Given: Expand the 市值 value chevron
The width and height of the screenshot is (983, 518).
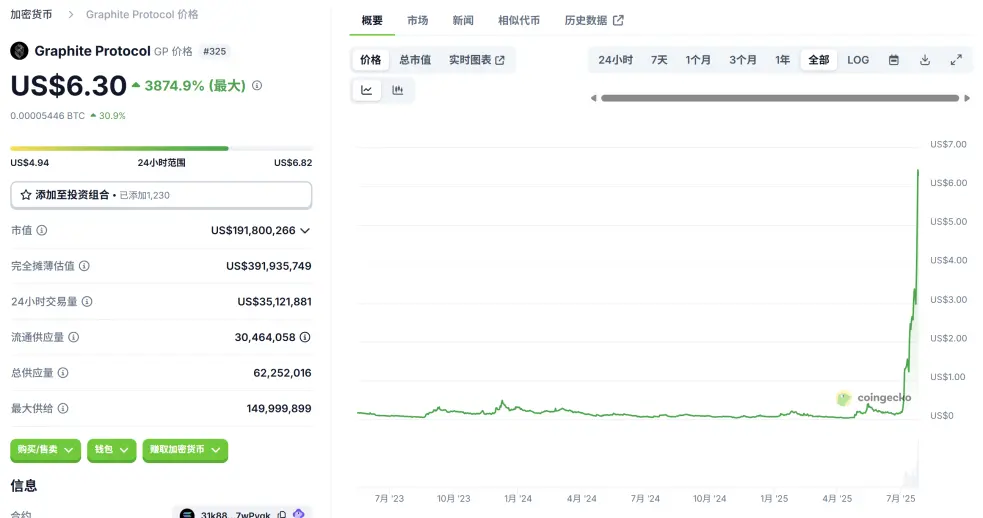Looking at the screenshot, I should [305, 230].
